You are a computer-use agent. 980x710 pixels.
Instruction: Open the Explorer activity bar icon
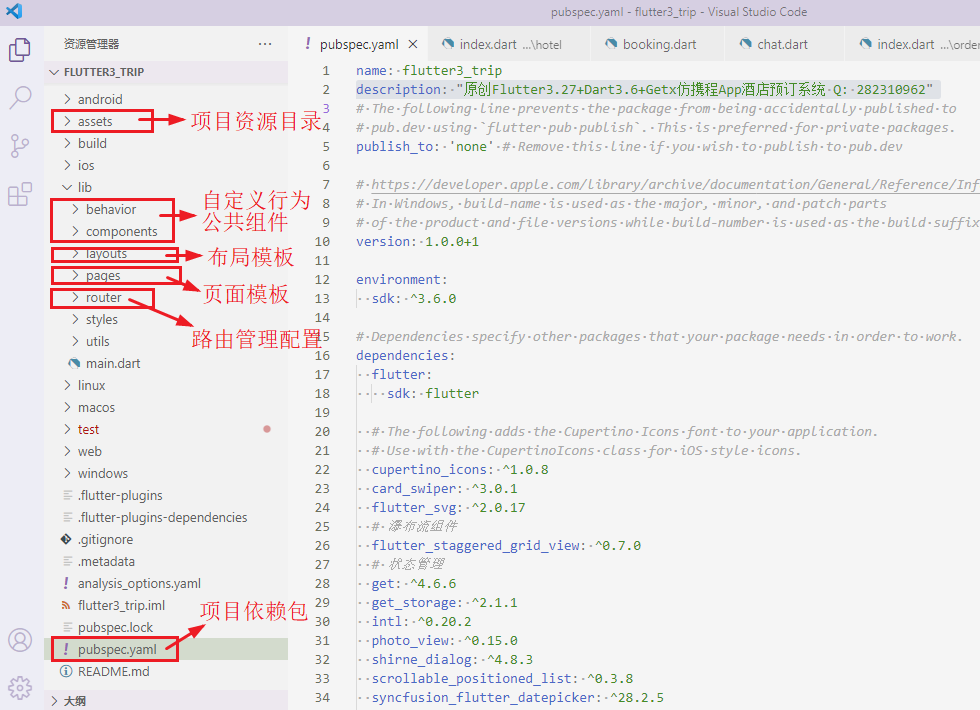click(x=20, y=49)
